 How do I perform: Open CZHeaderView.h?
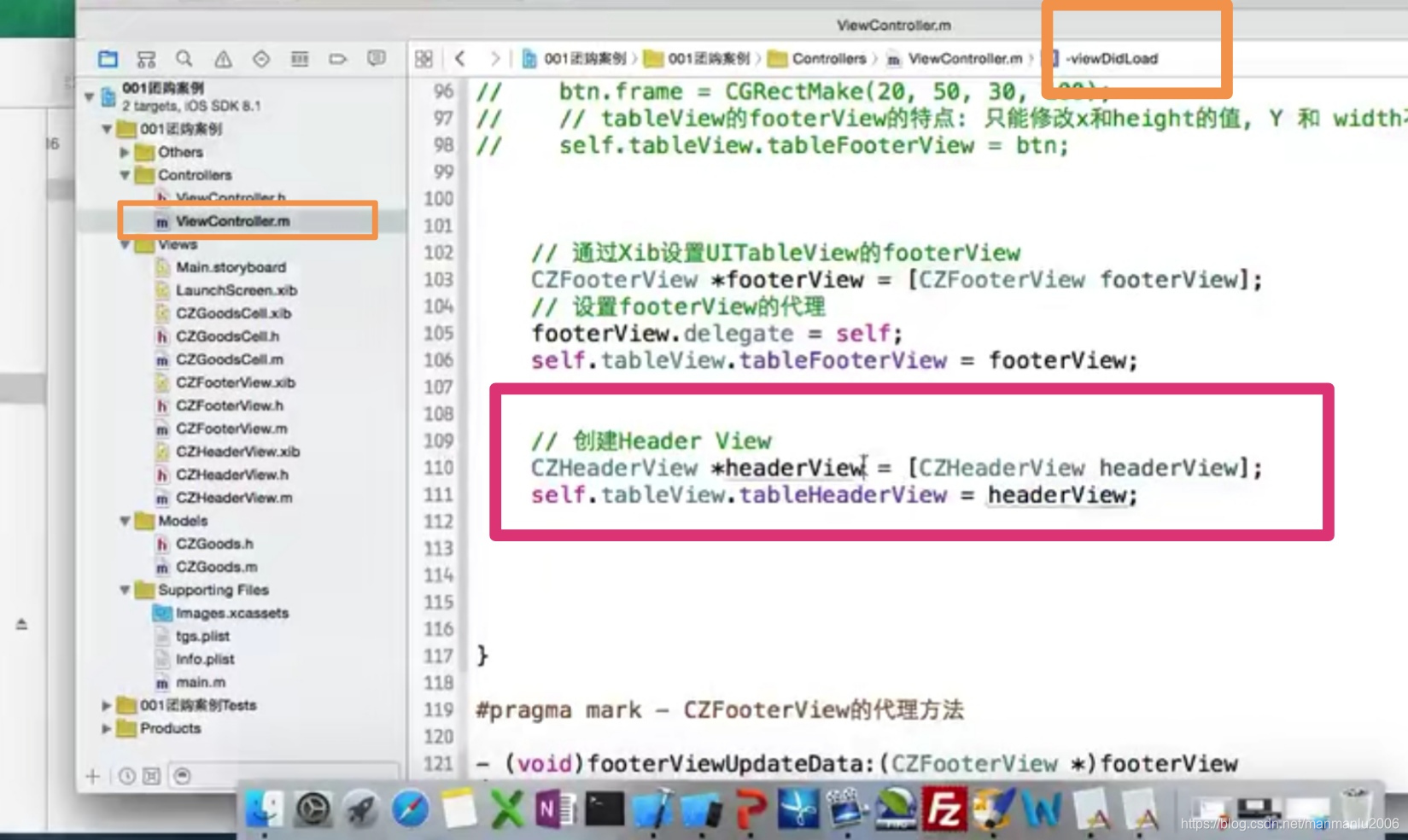click(x=231, y=475)
